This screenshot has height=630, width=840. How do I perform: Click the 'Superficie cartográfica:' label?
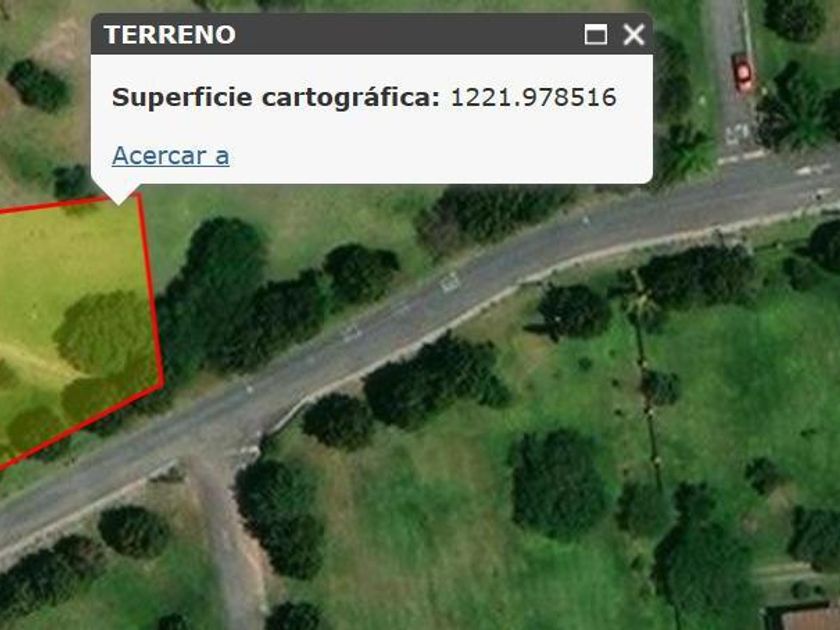[x=276, y=98]
